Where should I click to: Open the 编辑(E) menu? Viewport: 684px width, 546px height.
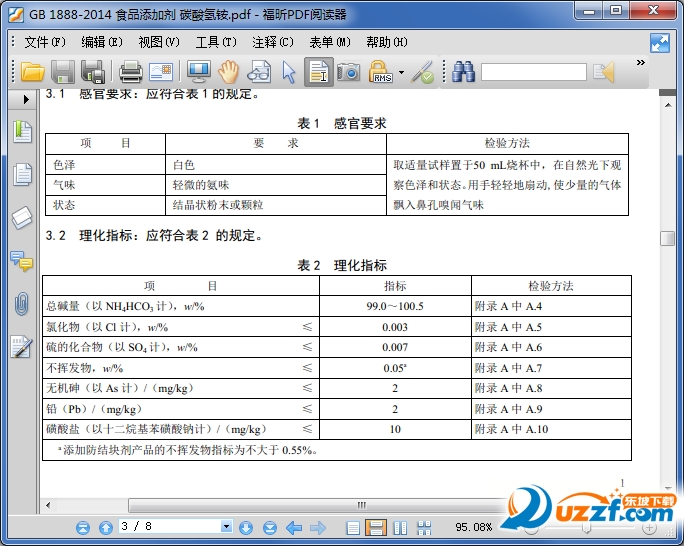pyautogui.click(x=102, y=42)
